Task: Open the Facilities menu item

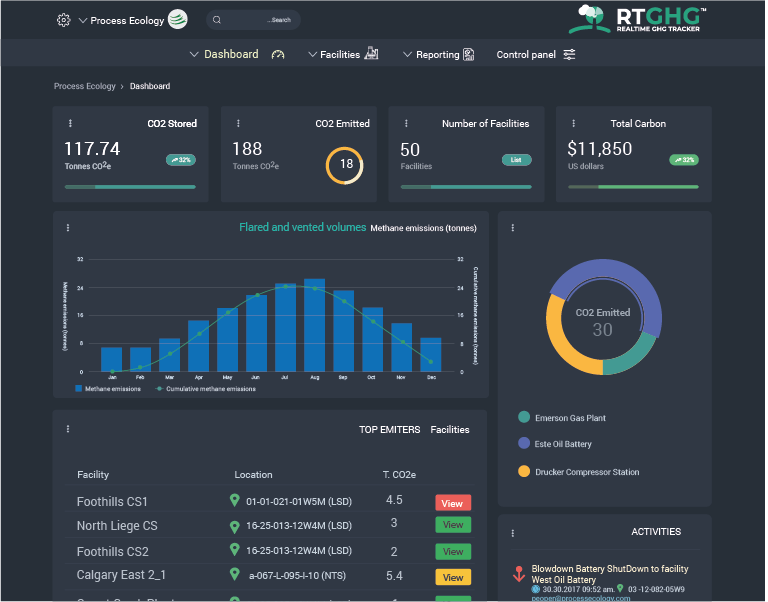Action: 340,54
